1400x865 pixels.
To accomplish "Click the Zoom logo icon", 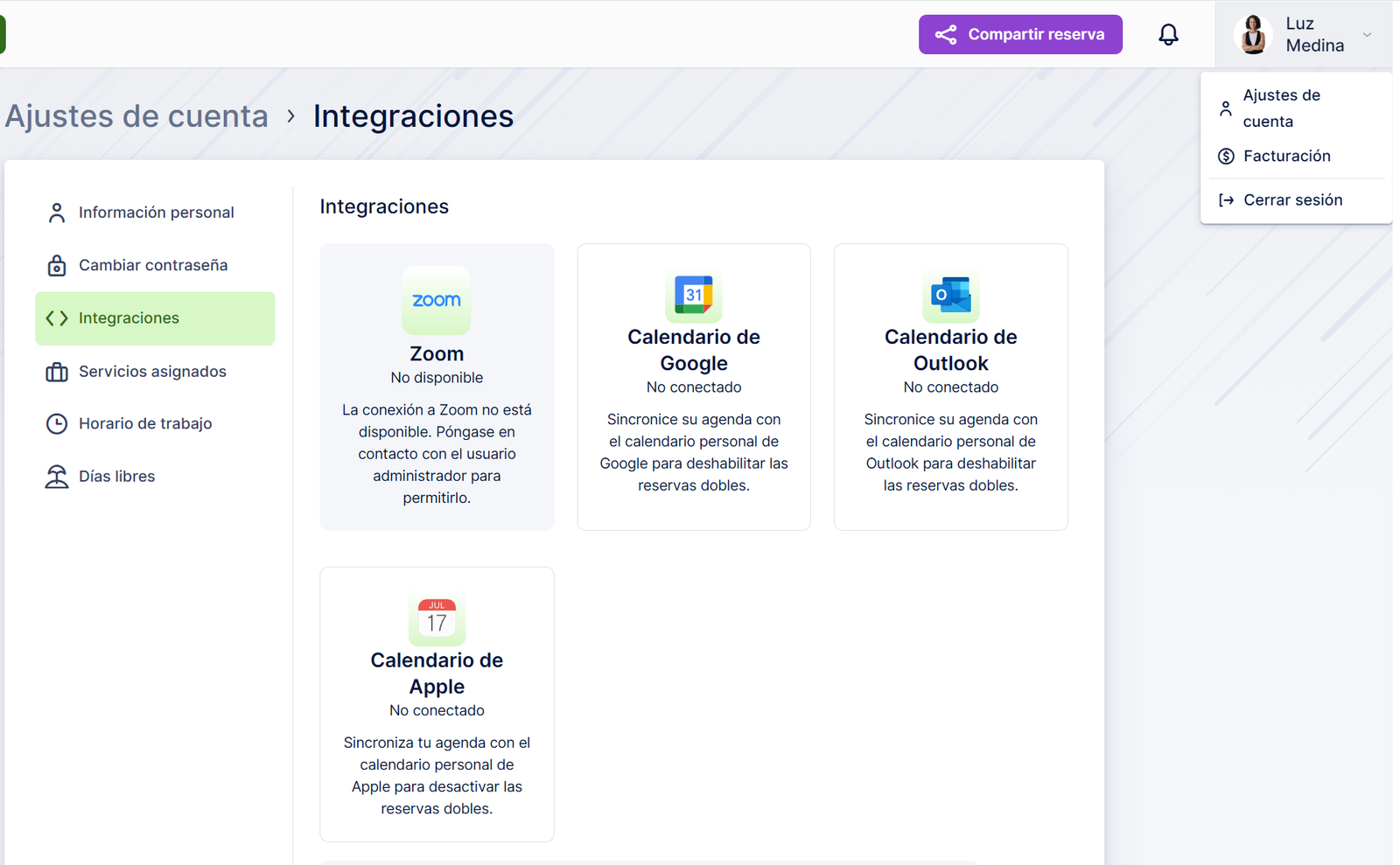I will (437, 300).
